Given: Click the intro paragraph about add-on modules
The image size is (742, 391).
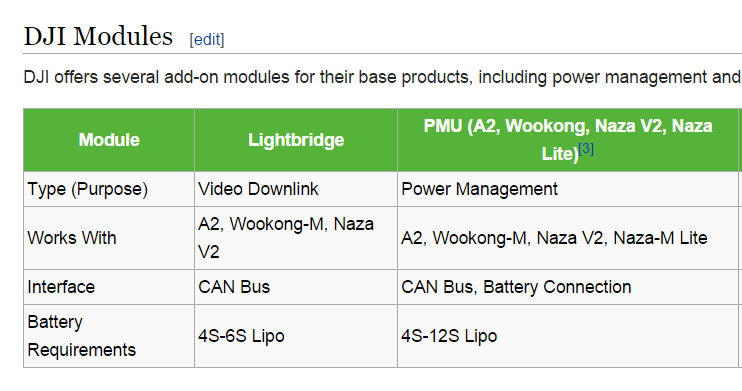Looking at the screenshot, I should click(382, 77).
